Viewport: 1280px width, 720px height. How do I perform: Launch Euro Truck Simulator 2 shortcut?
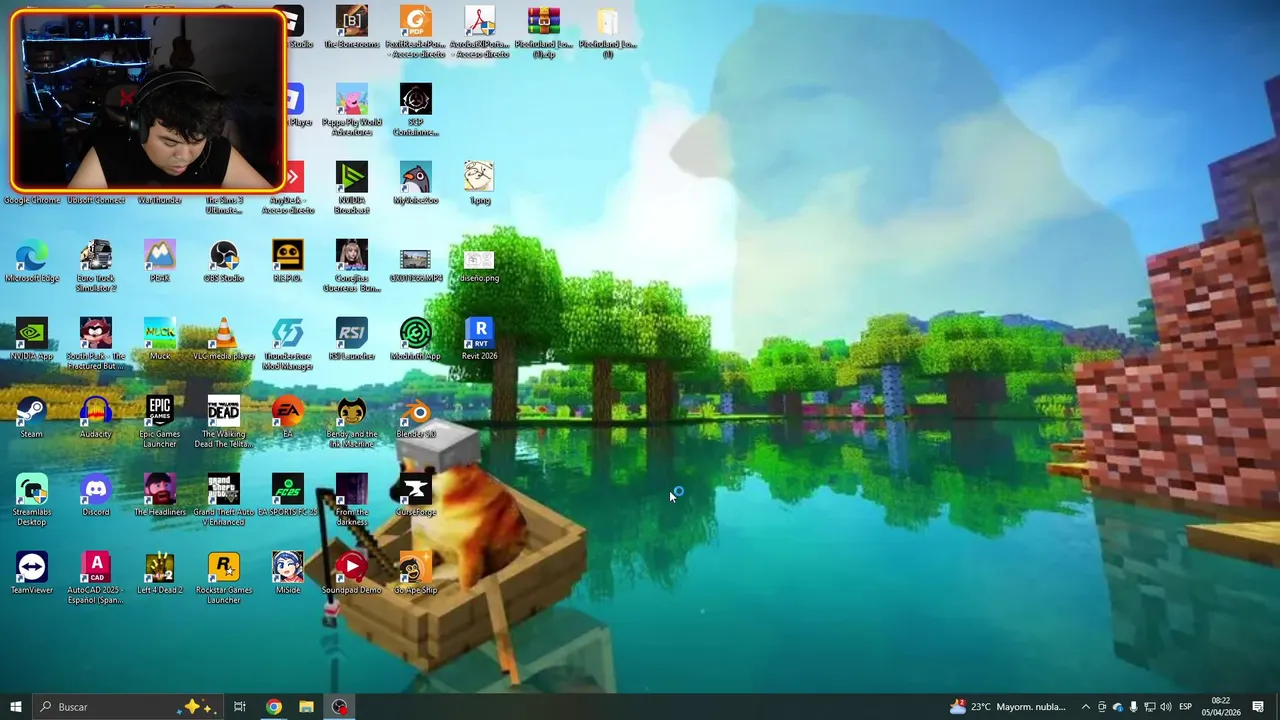[x=96, y=265]
